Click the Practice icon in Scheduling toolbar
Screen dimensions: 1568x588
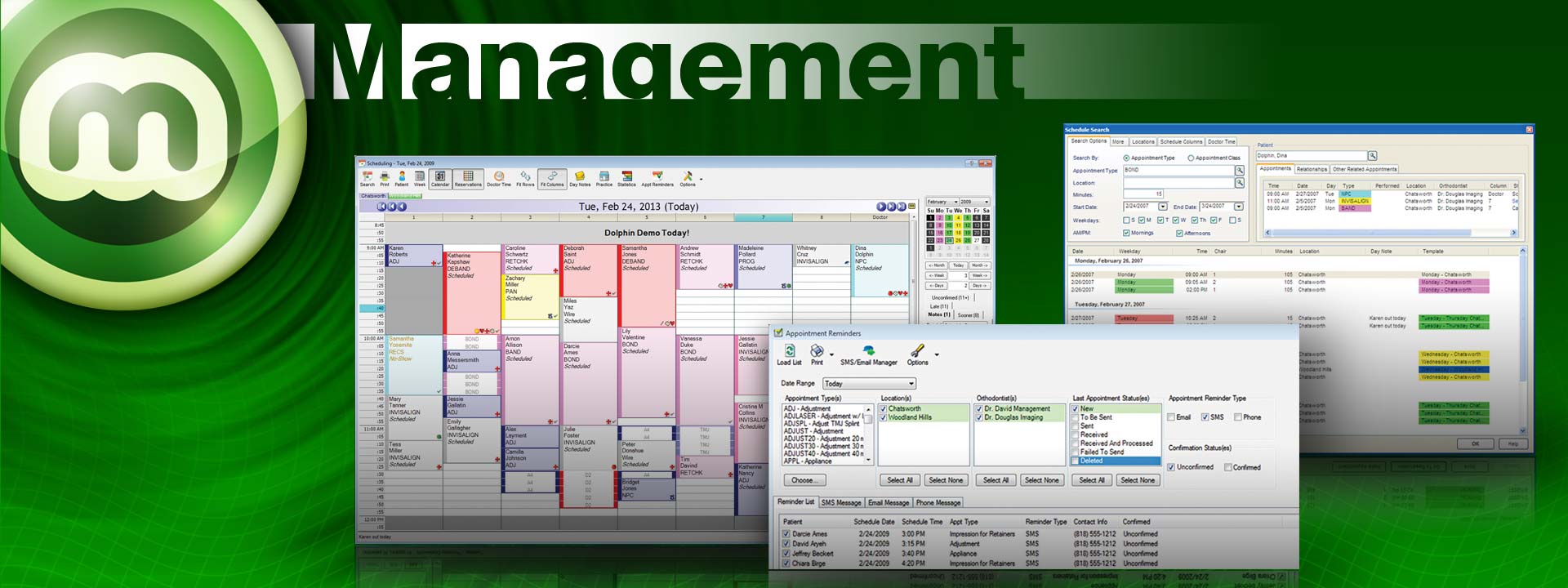coord(604,179)
